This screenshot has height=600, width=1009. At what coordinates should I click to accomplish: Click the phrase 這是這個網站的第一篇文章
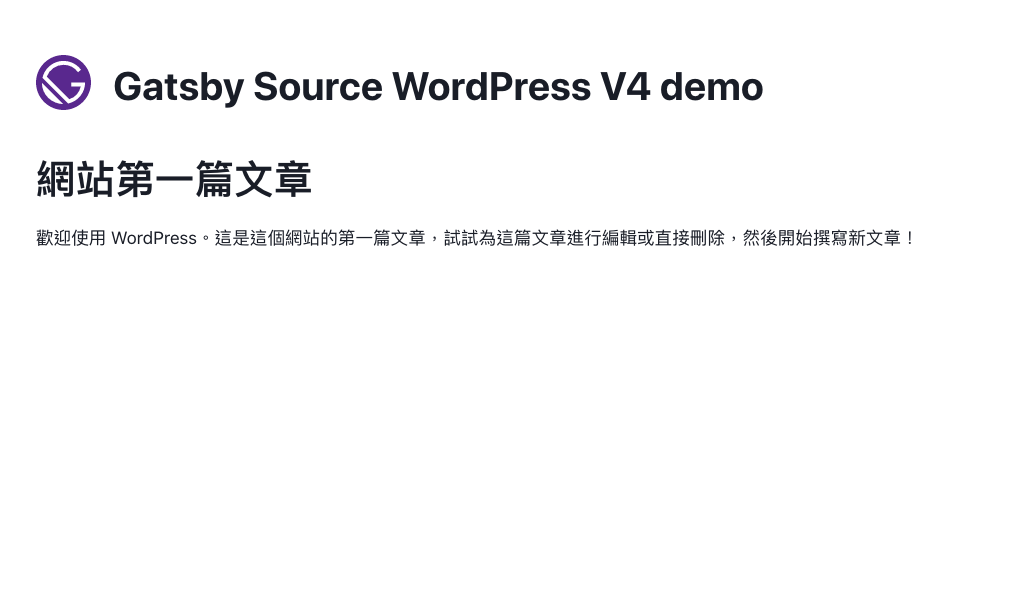[320, 238]
